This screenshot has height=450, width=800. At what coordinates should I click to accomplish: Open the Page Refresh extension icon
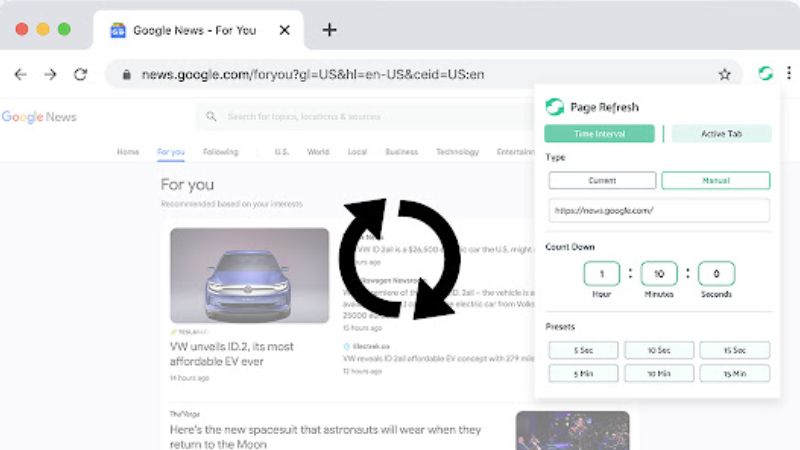[x=765, y=73]
